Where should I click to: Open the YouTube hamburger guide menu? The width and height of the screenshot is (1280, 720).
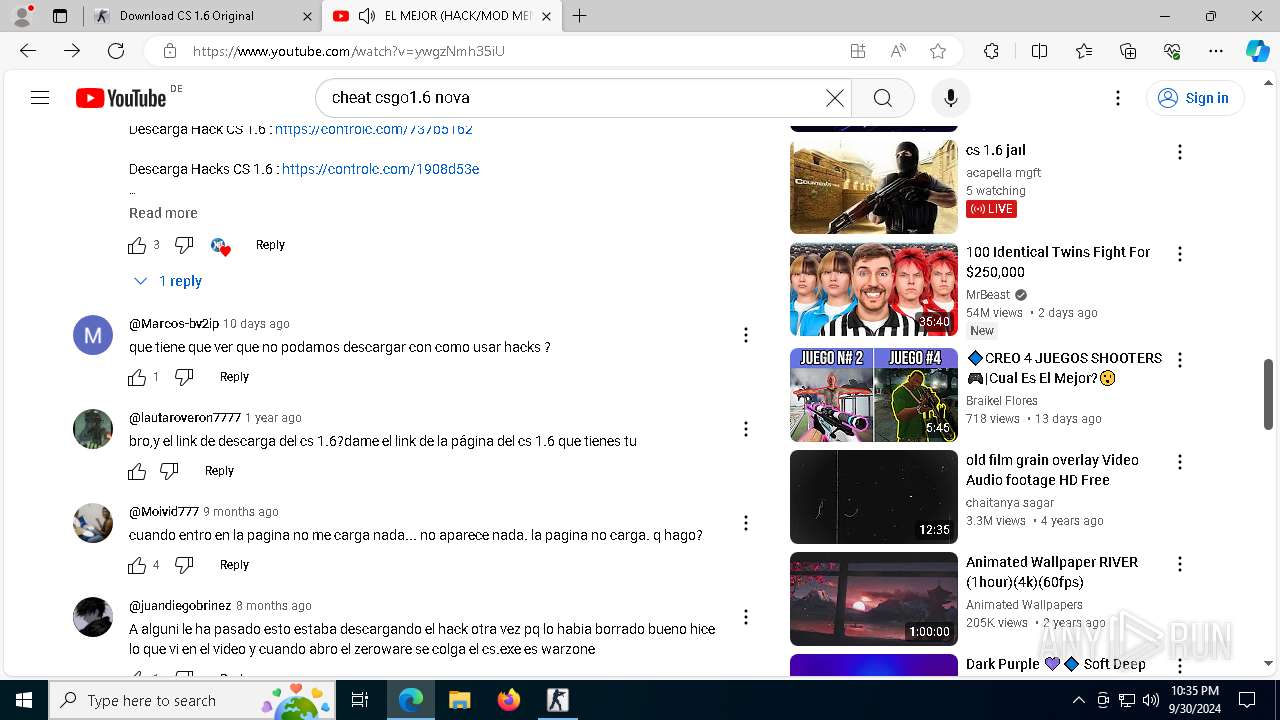point(40,98)
